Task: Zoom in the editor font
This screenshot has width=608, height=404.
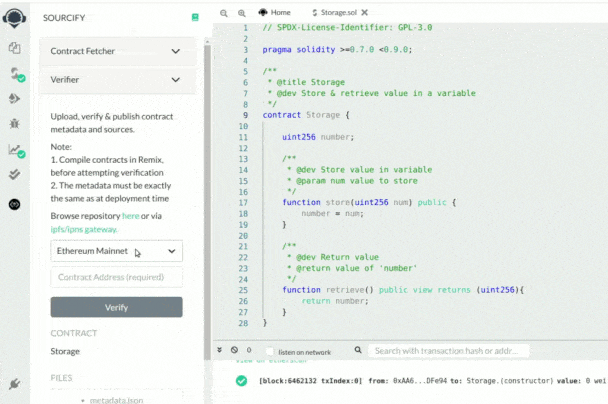Action: (x=243, y=12)
